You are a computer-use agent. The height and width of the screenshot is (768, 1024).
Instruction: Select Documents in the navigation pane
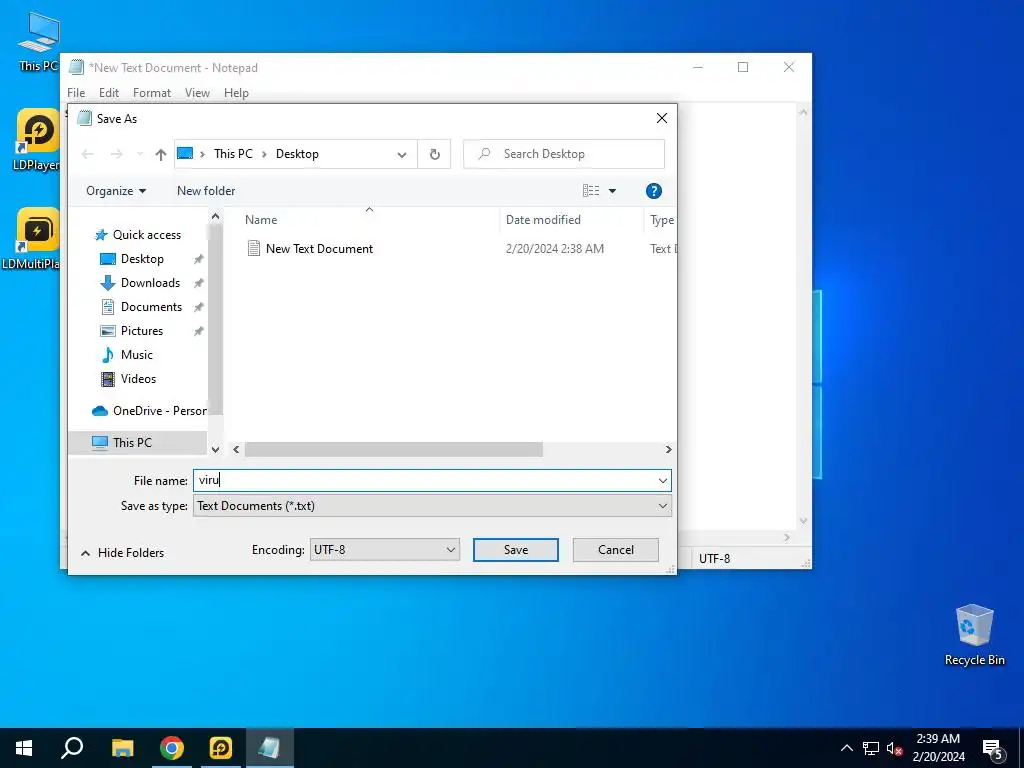pos(152,307)
